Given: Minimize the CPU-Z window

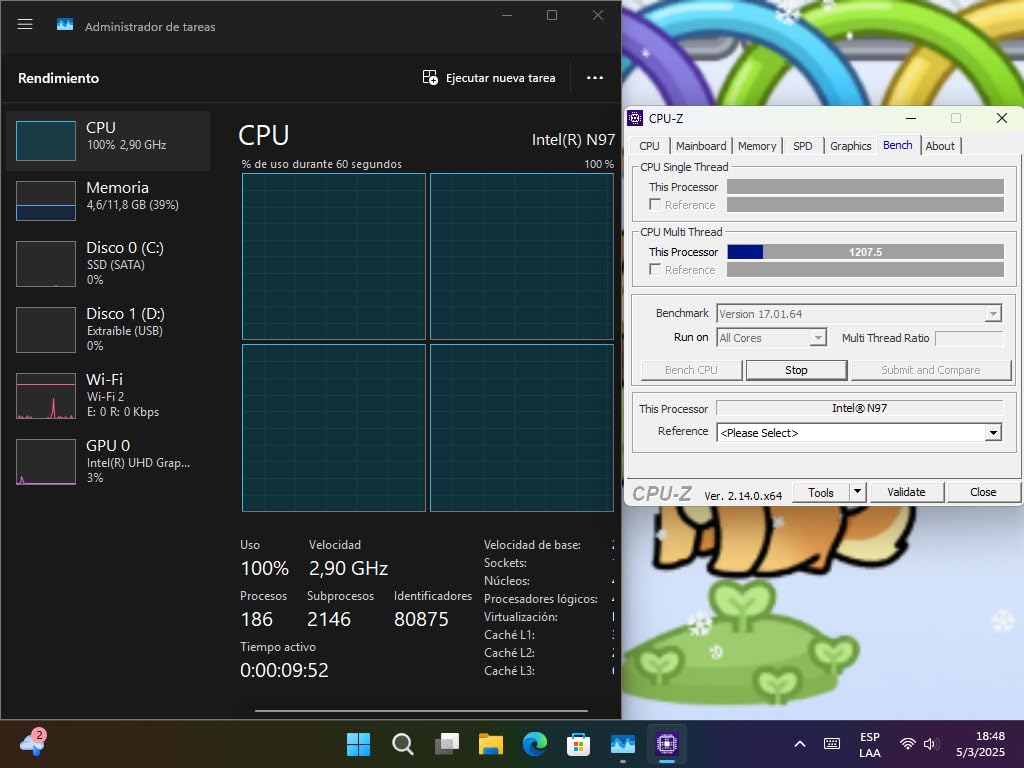Looking at the screenshot, I should click(911, 118).
